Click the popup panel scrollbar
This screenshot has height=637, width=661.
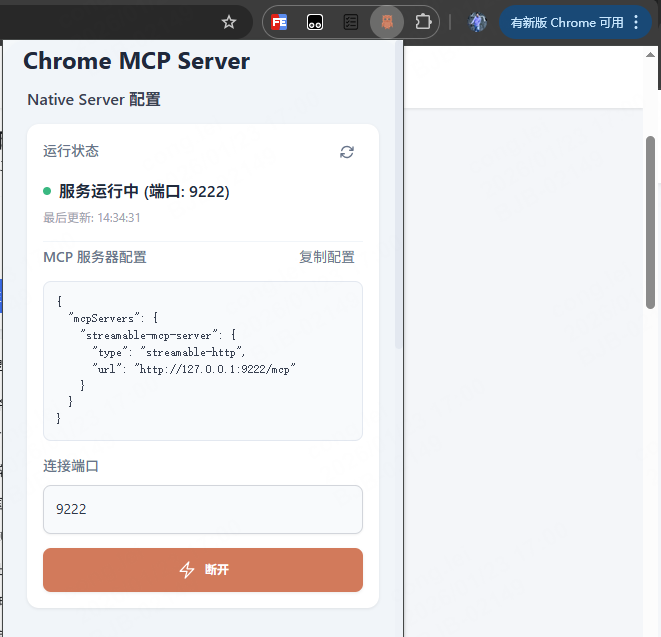point(398,194)
